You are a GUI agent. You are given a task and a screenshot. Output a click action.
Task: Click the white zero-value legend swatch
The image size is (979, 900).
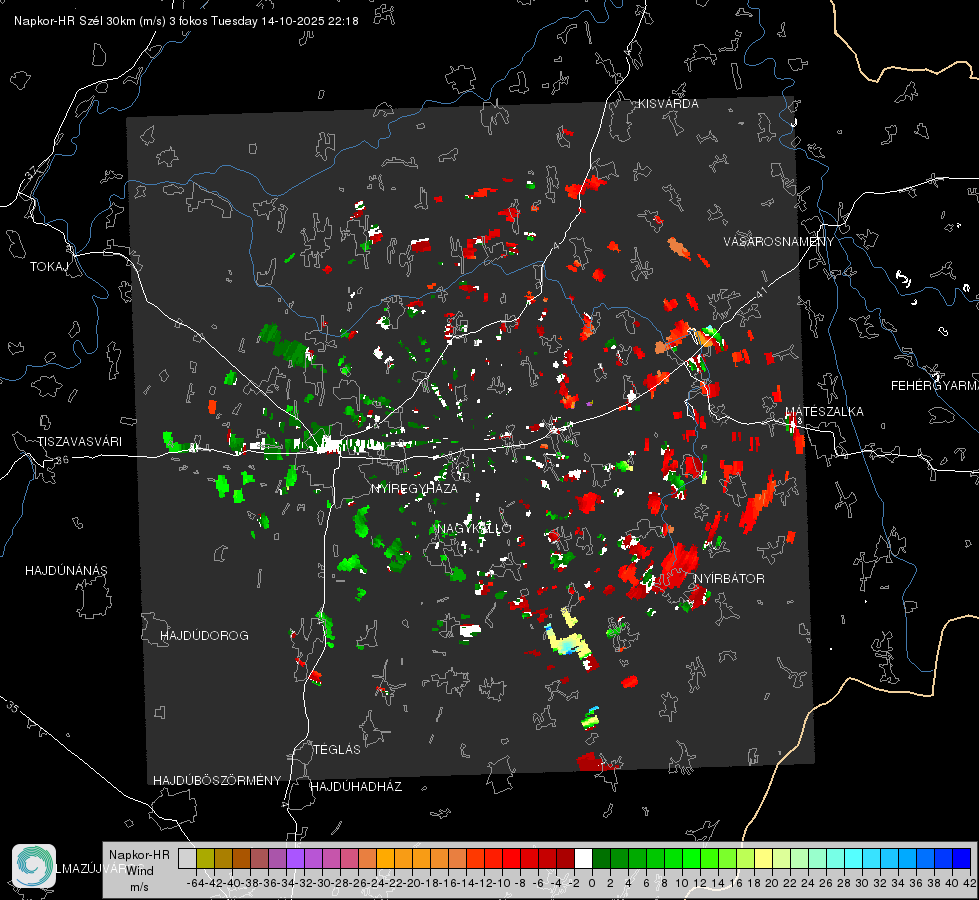coord(583,858)
